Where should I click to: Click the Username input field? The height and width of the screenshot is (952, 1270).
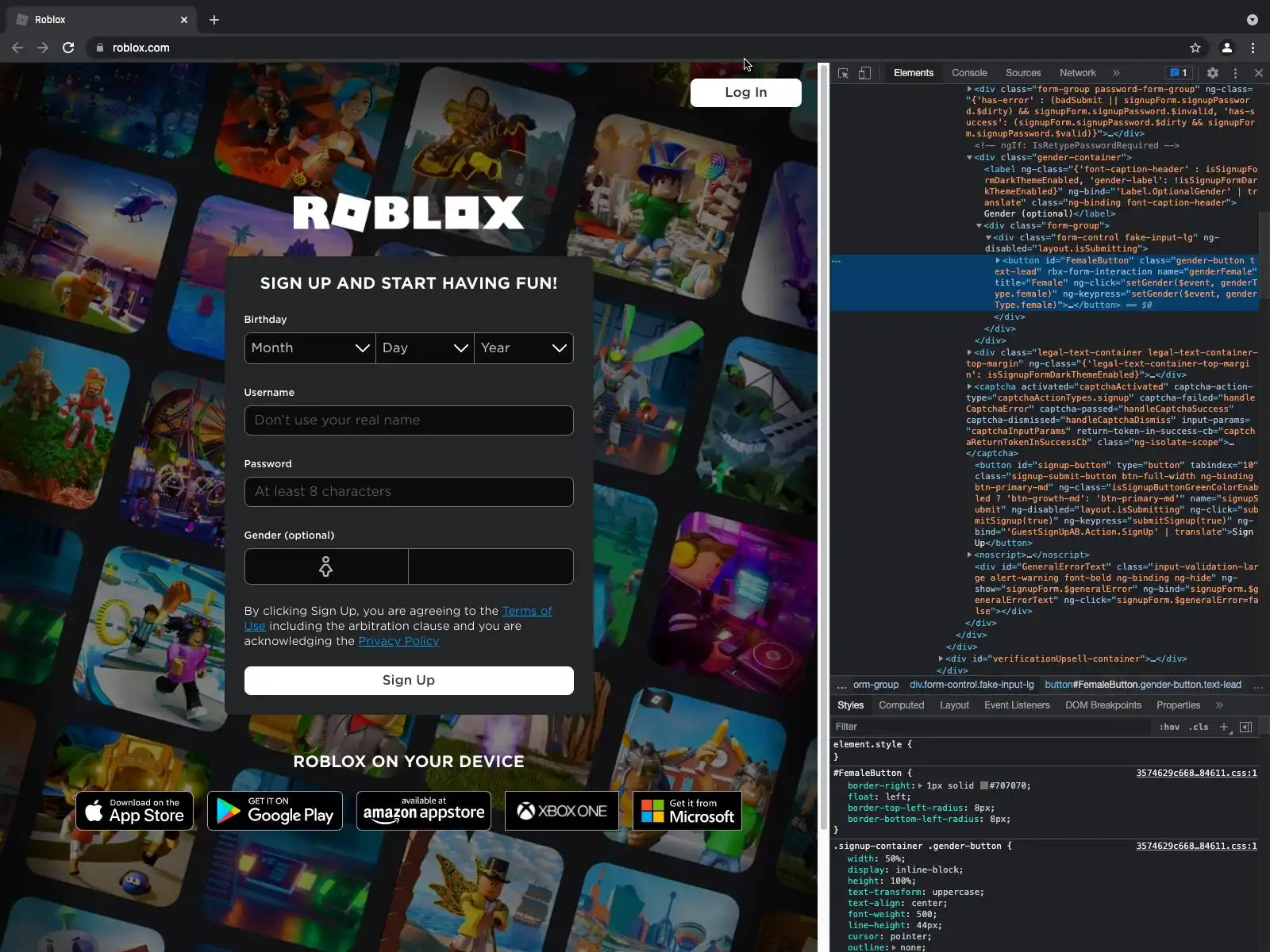(409, 420)
